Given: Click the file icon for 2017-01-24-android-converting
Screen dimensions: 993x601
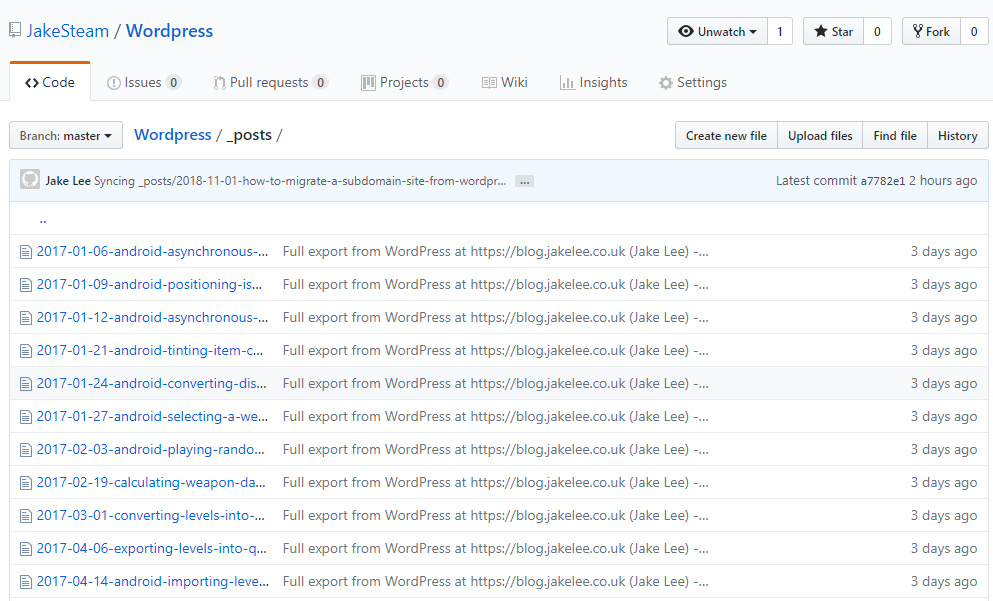Looking at the screenshot, I should pyautogui.click(x=25, y=384).
